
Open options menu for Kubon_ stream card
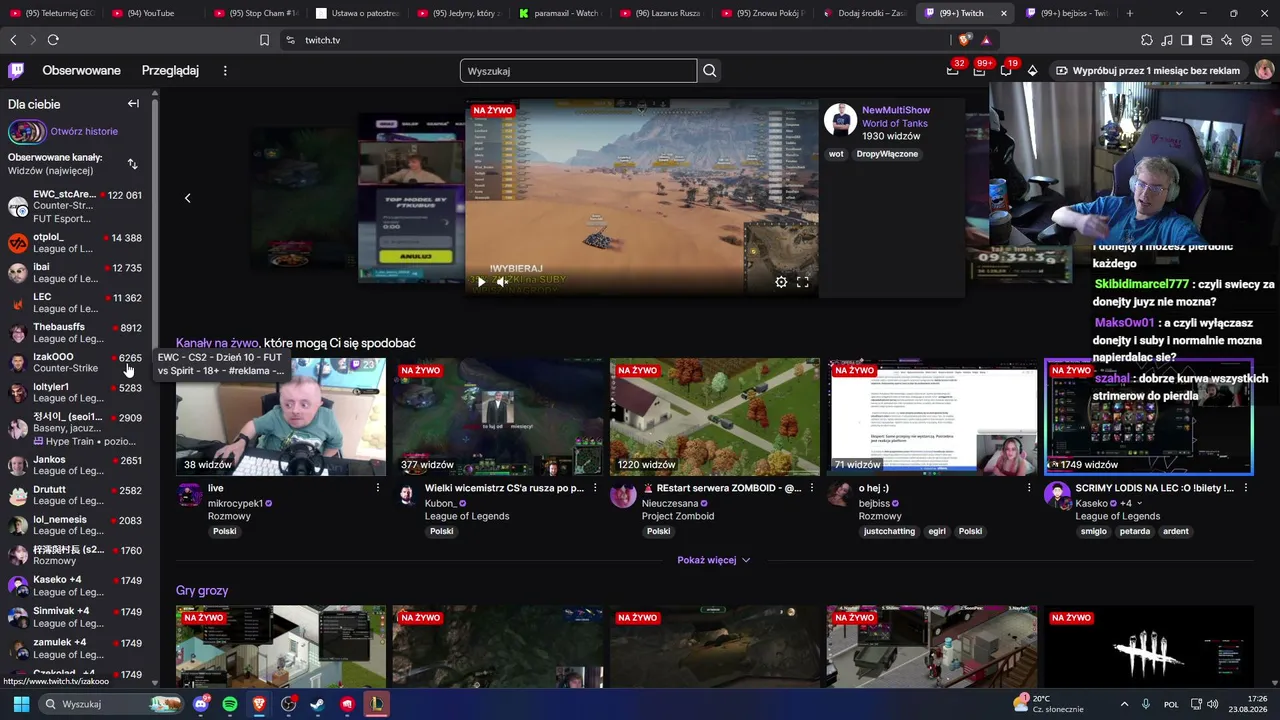point(595,488)
